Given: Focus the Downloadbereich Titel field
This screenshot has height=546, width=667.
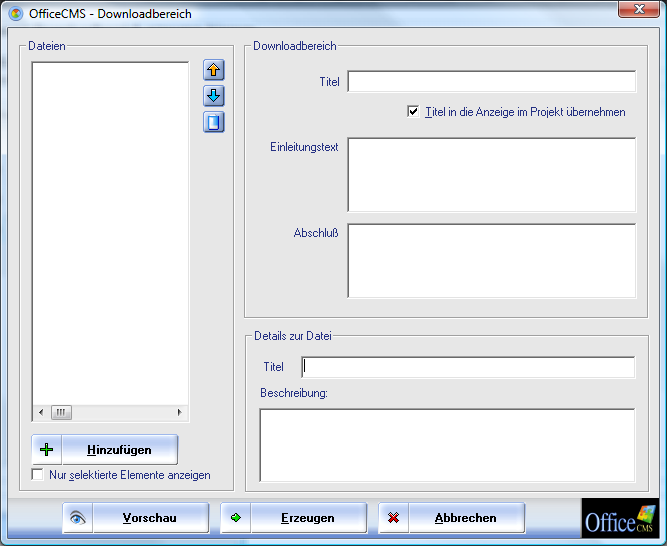Looking at the screenshot, I should [x=492, y=81].
